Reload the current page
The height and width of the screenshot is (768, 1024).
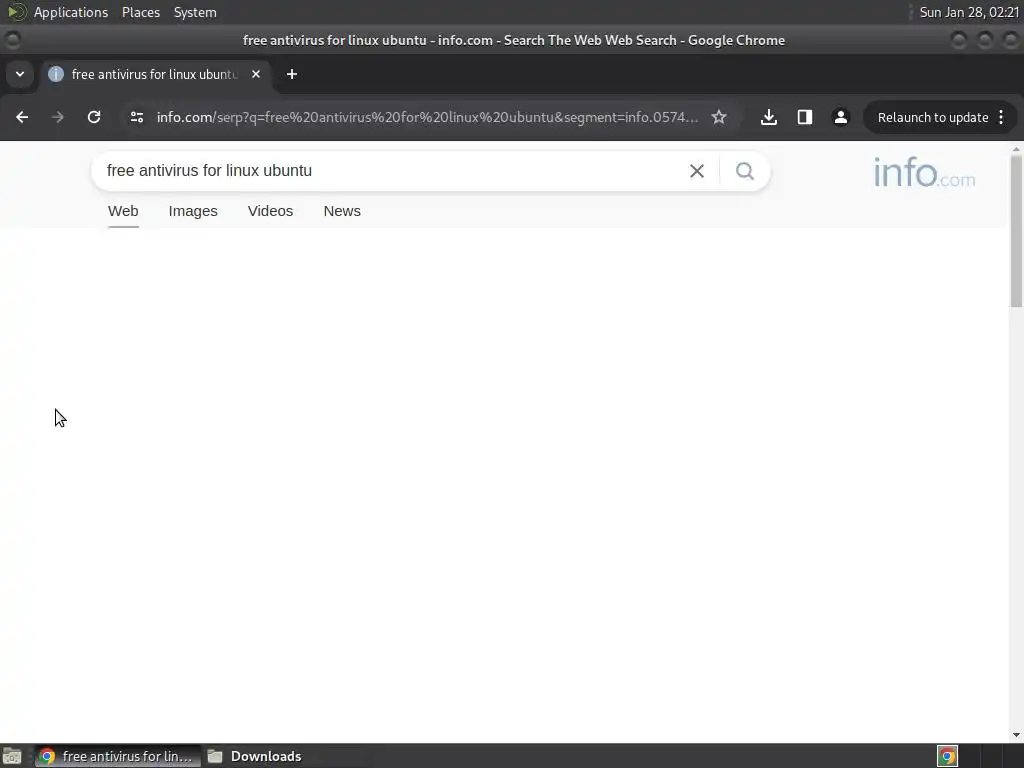94,118
